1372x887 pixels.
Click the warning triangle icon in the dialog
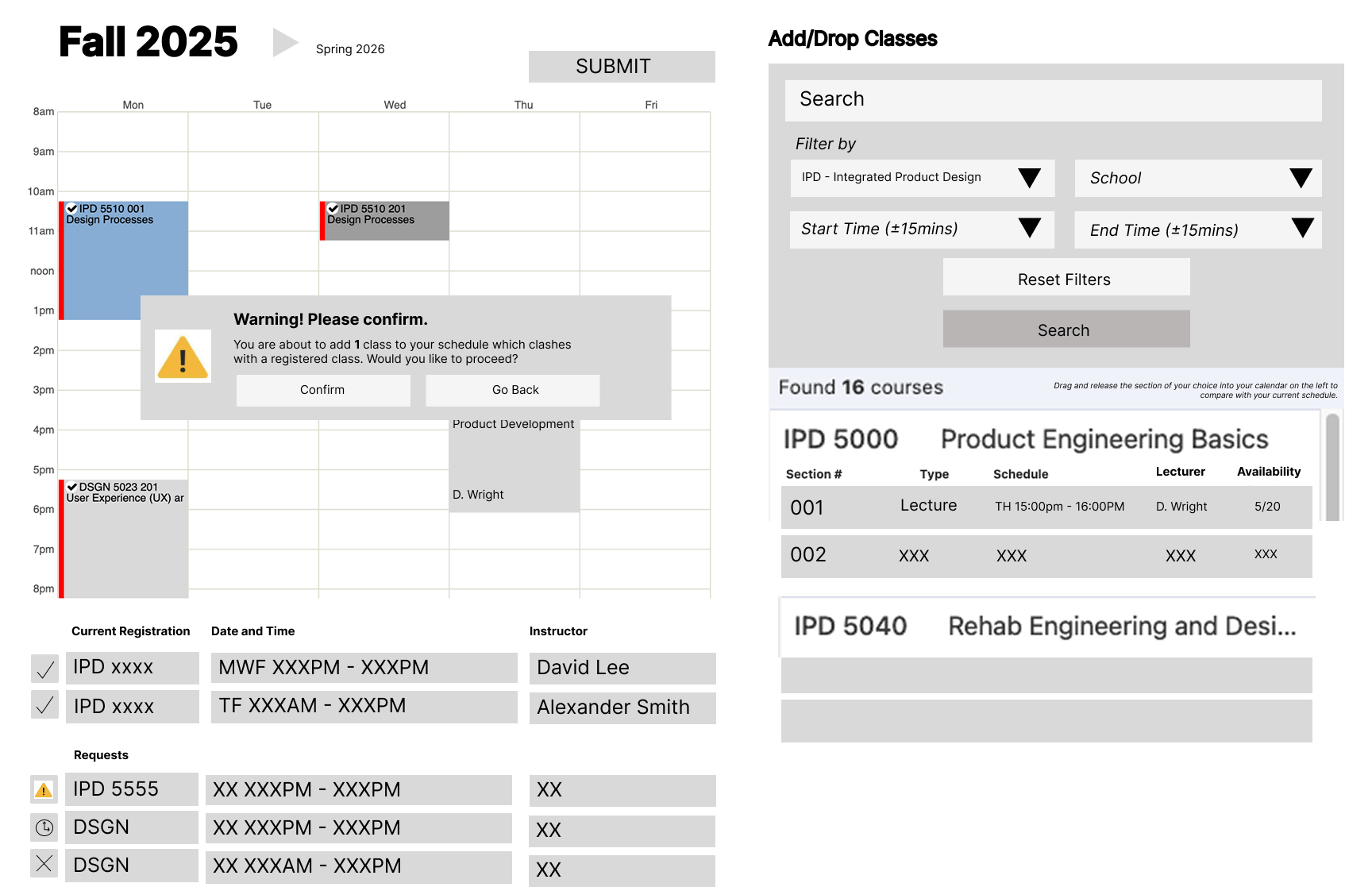(x=183, y=357)
